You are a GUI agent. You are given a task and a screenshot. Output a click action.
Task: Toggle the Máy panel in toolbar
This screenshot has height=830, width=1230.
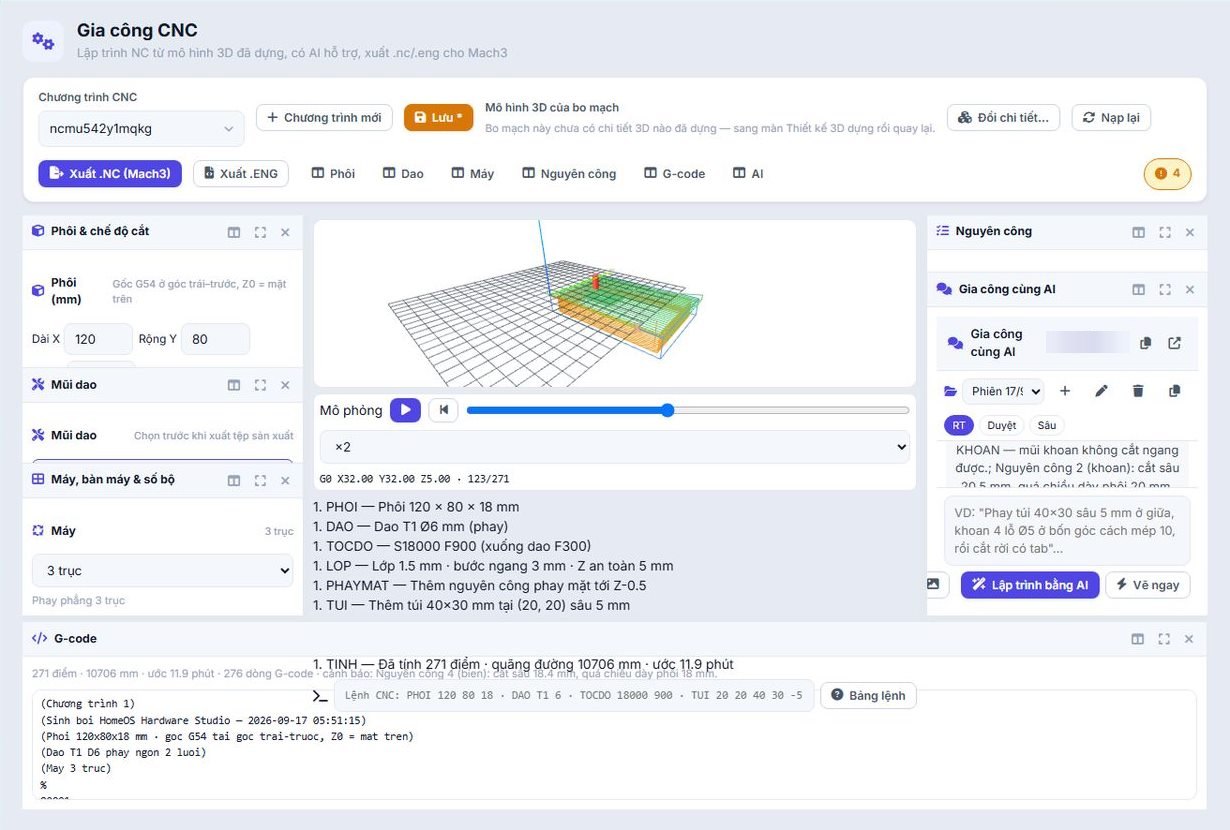pos(472,174)
